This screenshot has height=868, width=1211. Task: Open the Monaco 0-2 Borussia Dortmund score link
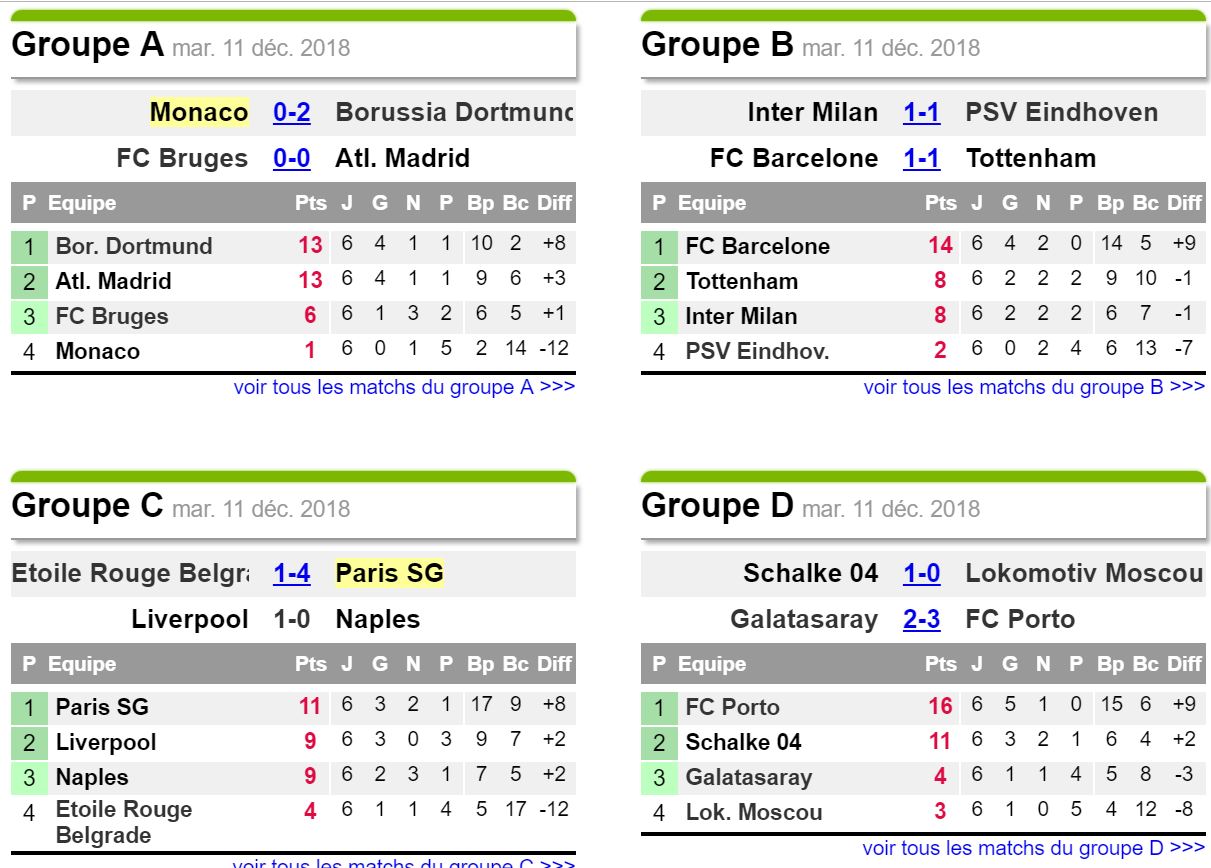click(291, 112)
